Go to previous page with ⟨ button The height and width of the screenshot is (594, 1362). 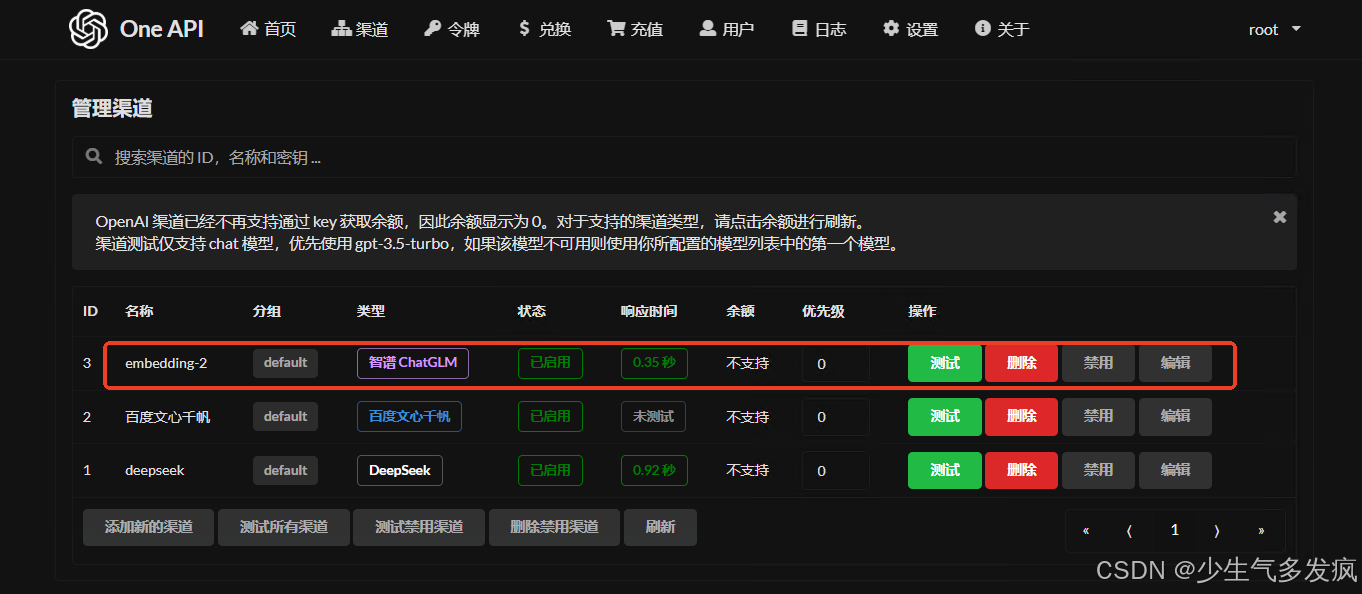[1129, 531]
